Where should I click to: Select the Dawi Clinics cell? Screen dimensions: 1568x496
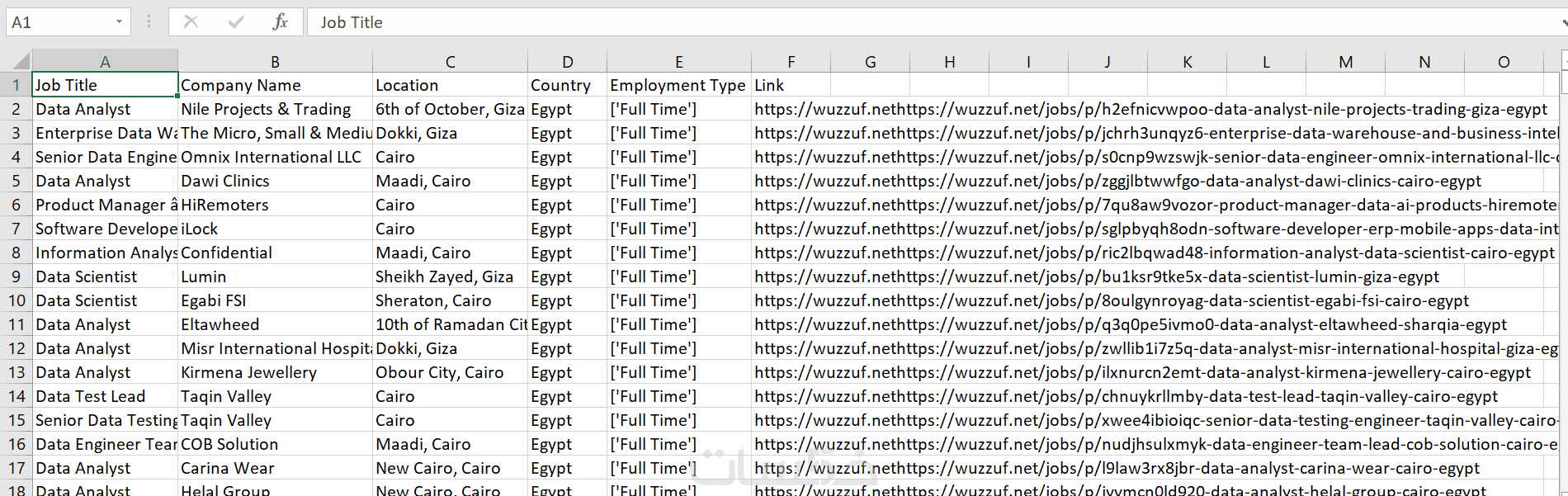[275, 181]
